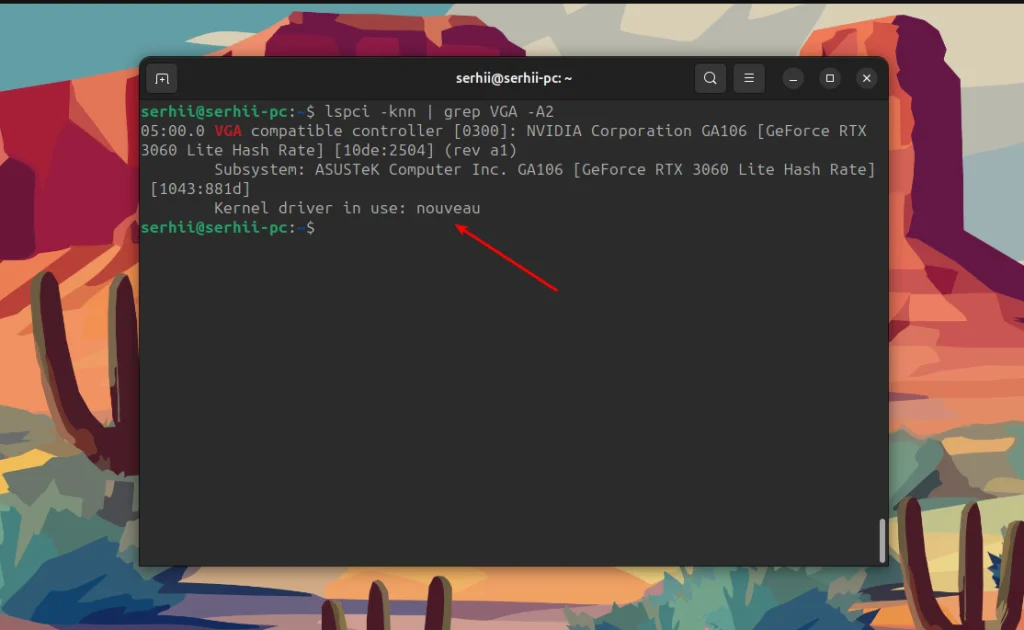Click 'Kernel driver in use:' label

310,208
